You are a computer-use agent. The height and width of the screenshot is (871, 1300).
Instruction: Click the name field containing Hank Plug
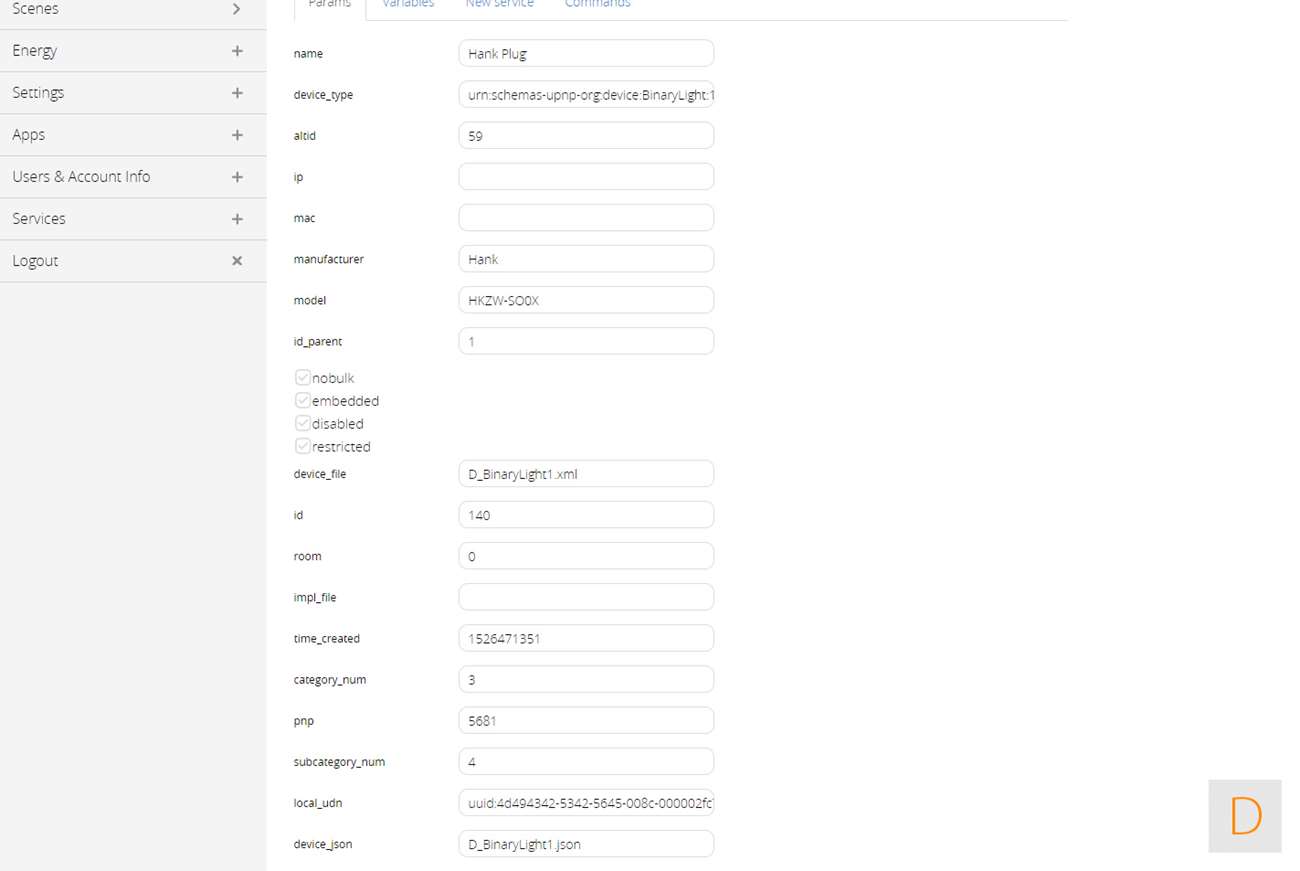(586, 54)
